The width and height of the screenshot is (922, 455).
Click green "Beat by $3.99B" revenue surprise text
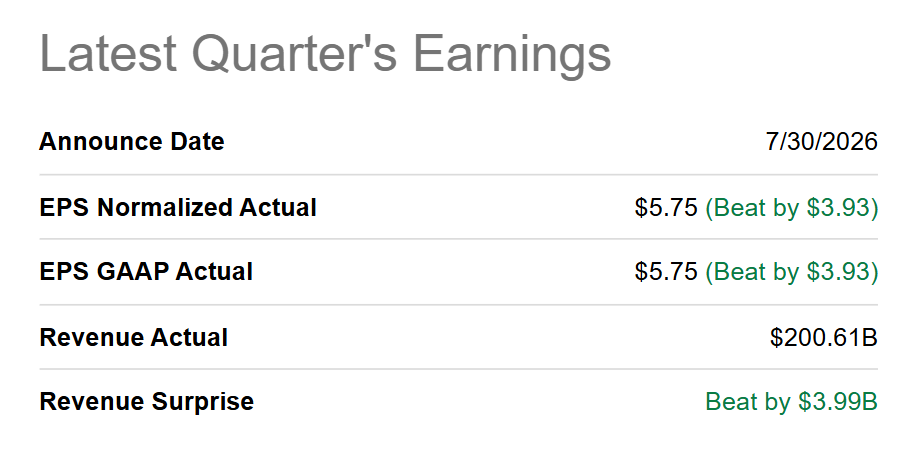point(791,402)
